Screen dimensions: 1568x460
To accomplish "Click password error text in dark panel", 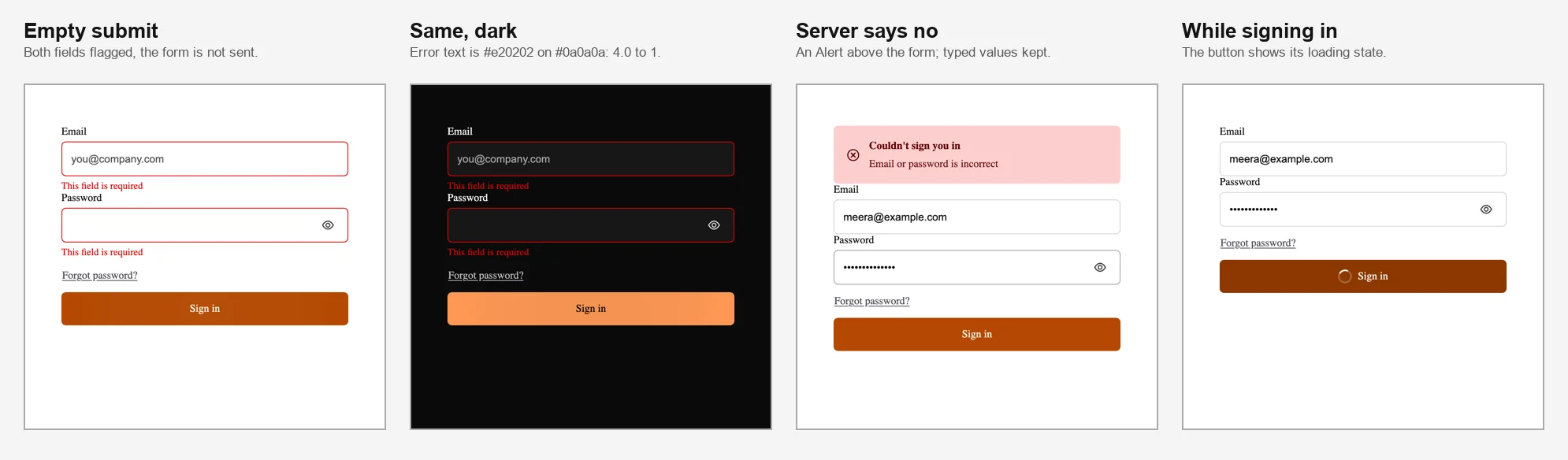I will [x=489, y=252].
